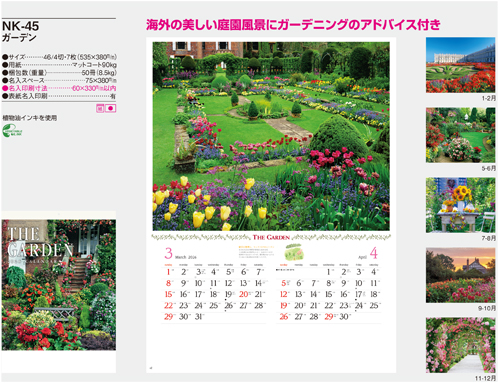Open the 1-2月 palace garden thumbnail
The height and width of the screenshot is (383, 499).
[x=460, y=65]
